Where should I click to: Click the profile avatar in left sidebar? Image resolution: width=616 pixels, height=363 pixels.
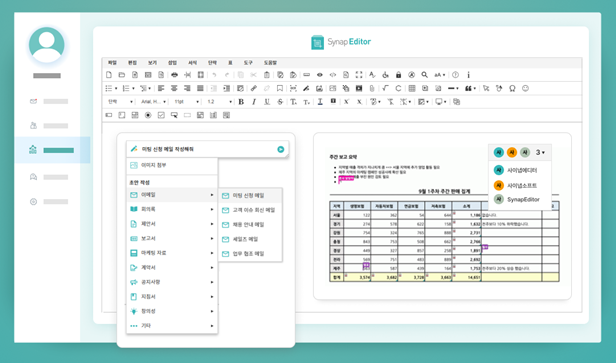[47, 44]
